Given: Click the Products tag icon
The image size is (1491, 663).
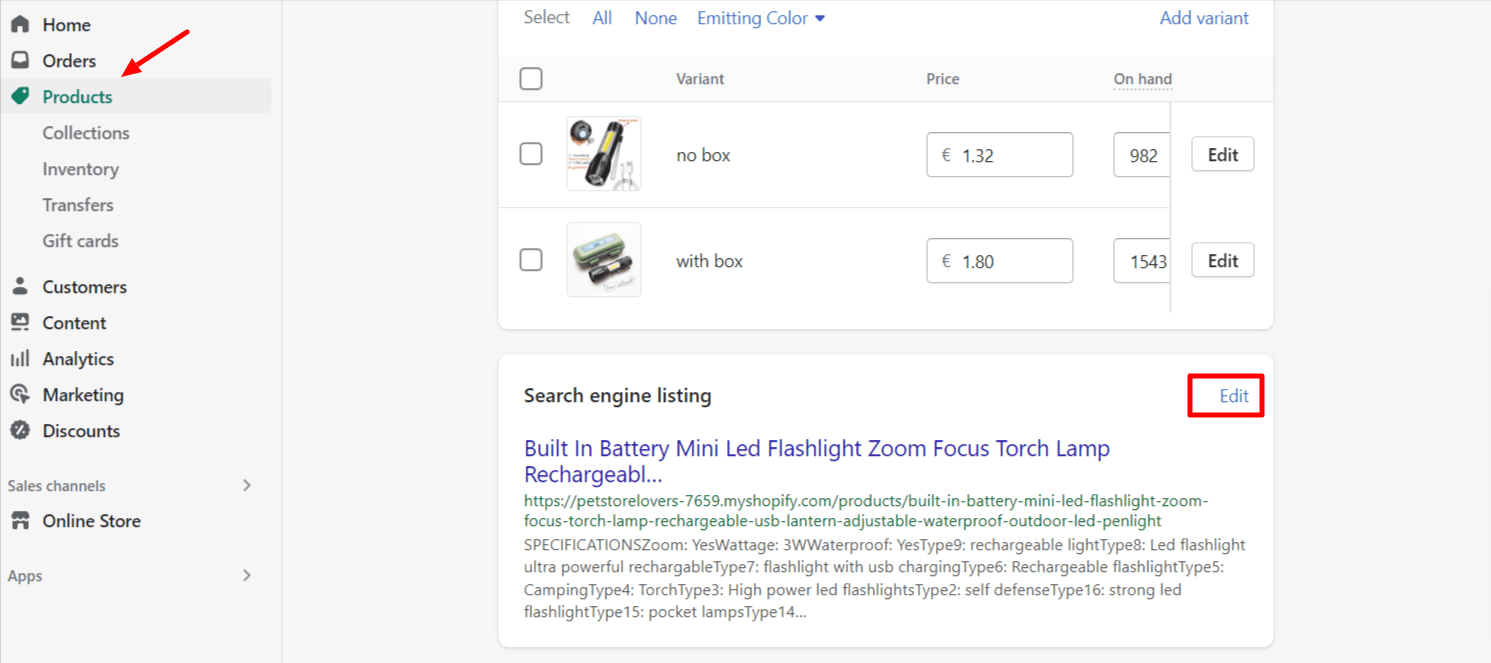Looking at the screenshot, I should pos(20,96).
